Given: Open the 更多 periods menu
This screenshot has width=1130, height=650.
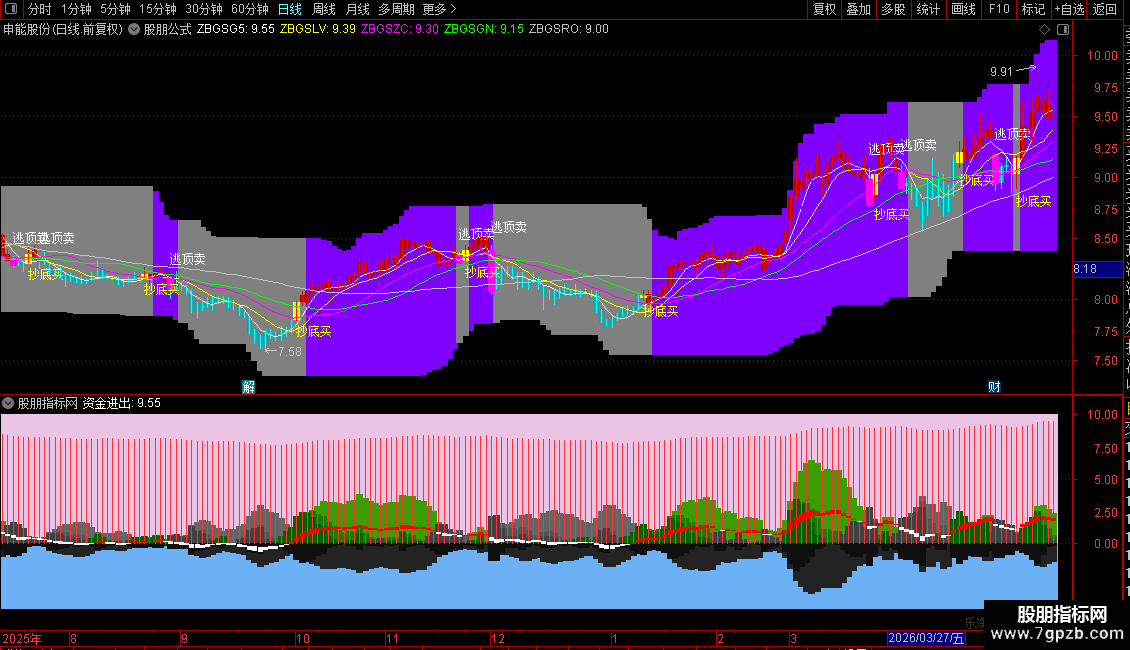Looking at the screenshot, I should point(440,9).
